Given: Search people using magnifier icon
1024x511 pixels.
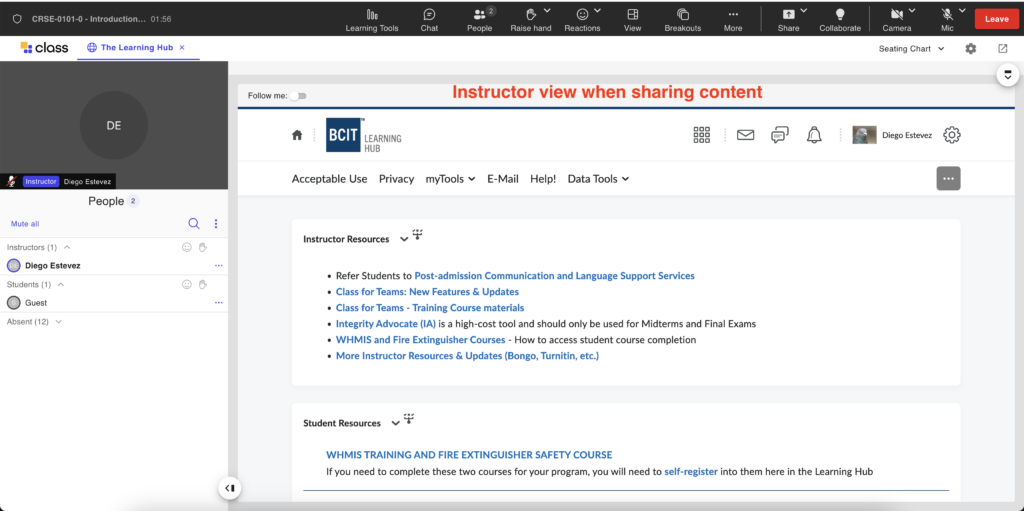Looking at the screenshot, I should pyautogui.click(x=194, y=224).
